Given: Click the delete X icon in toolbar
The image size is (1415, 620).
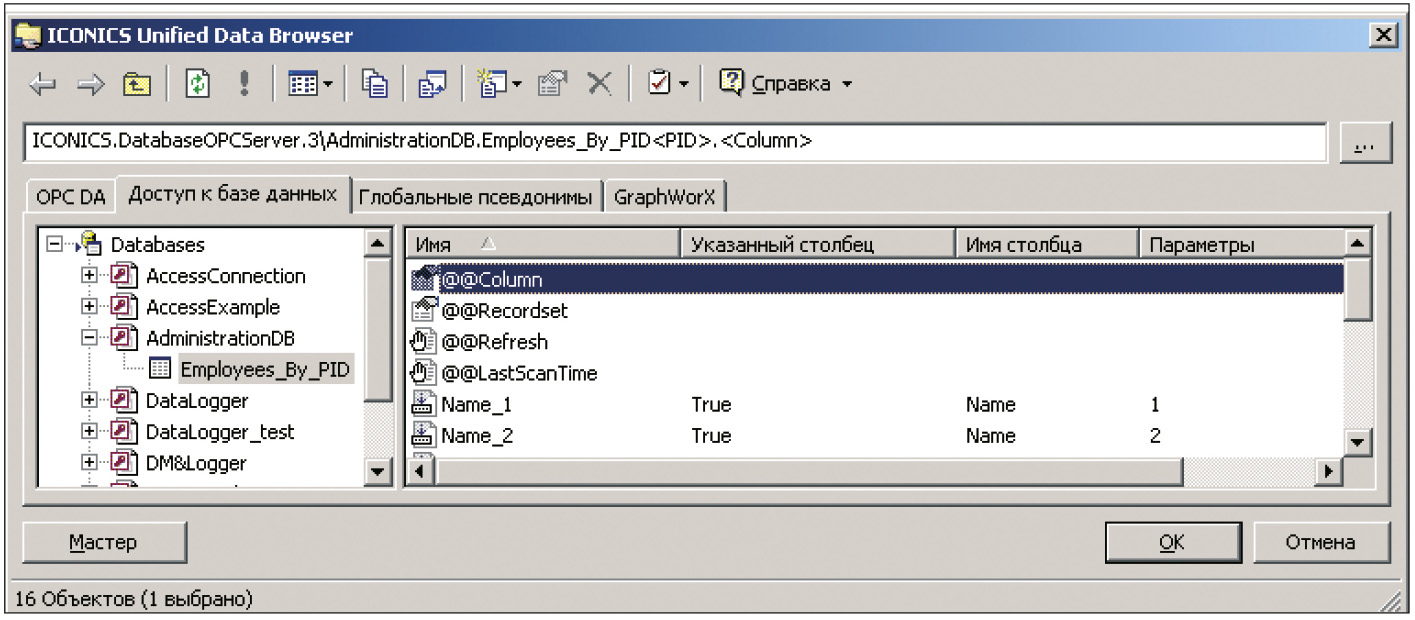Looking at the screenshot, I should (599, 85).
